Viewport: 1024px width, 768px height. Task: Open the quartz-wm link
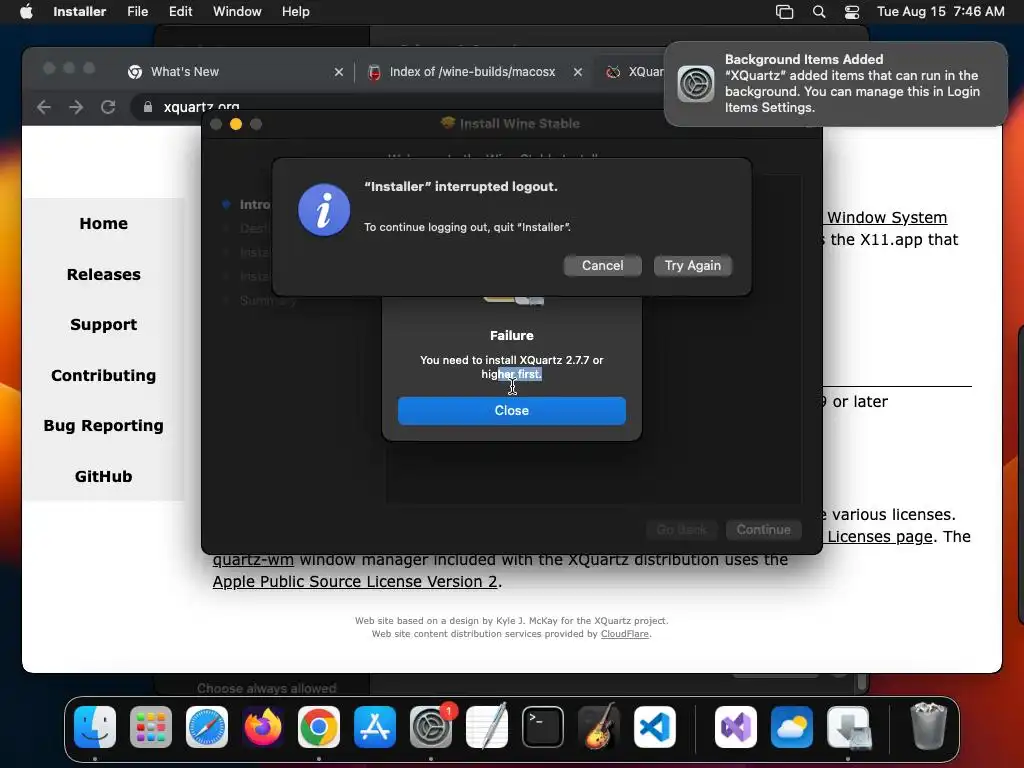(x=253, y=560)
